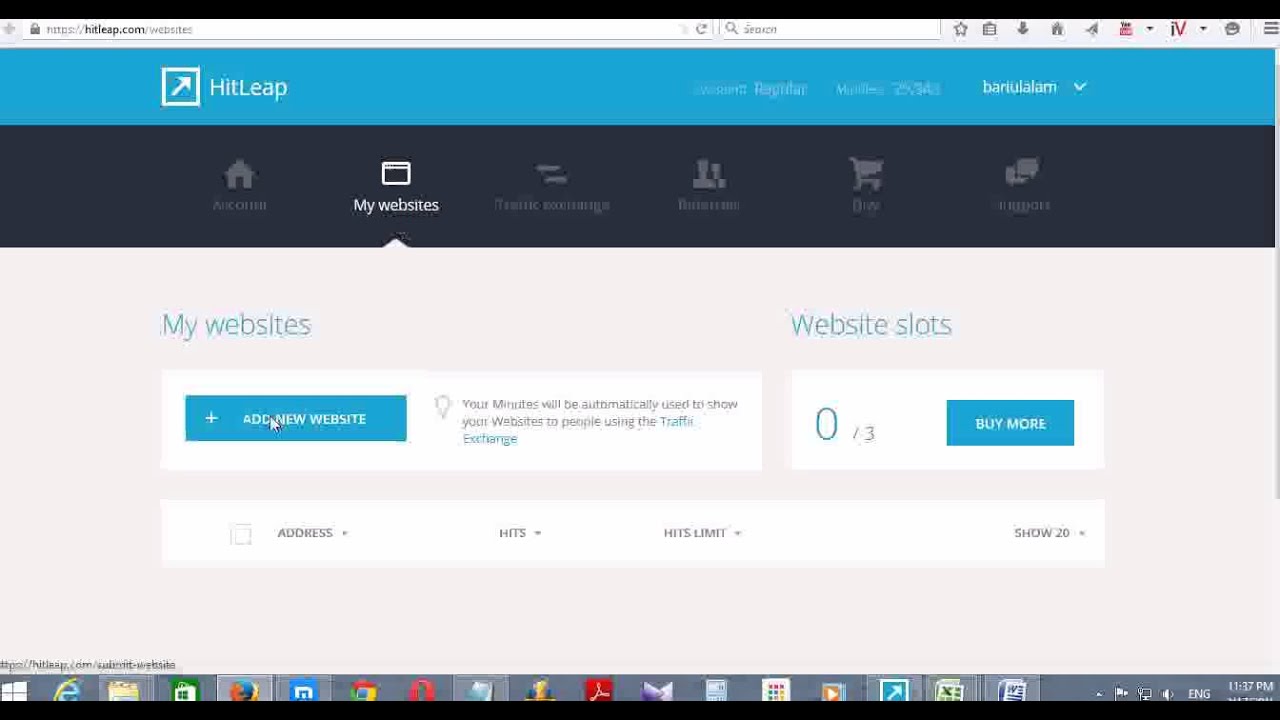Click the paper-plane send icon in toolbar
The height and width of the screenshot is (720, 1280).
(1092, 29)
